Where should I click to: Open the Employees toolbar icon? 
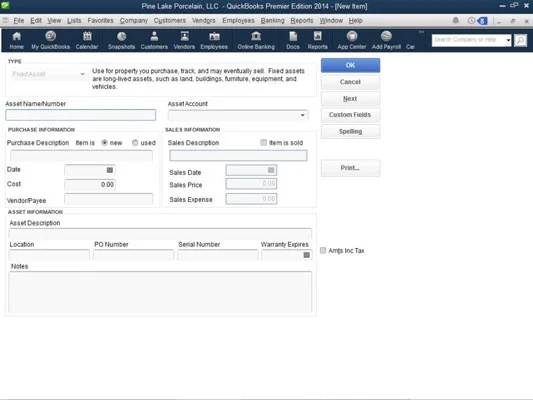214,40
